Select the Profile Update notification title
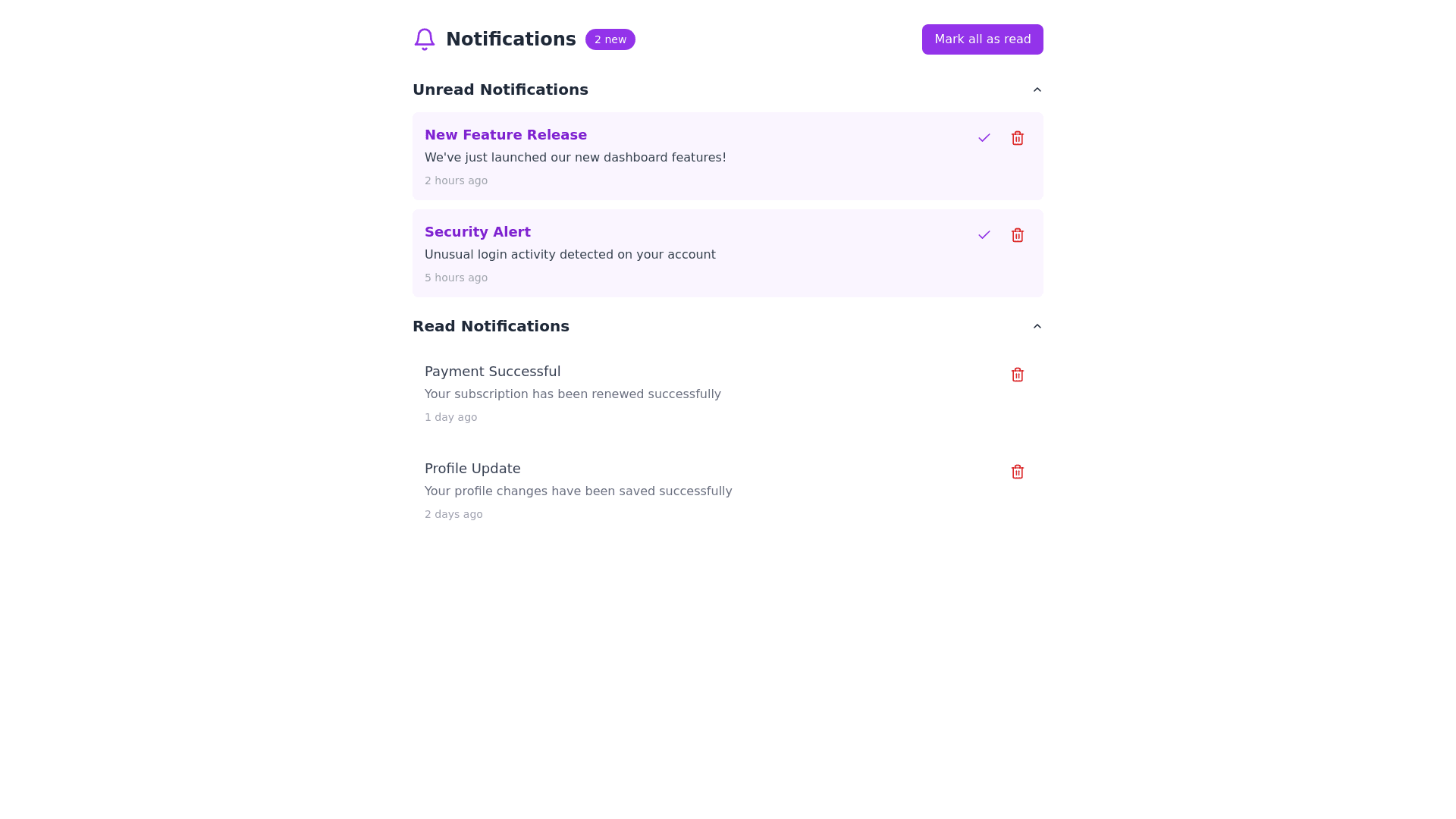This screenshot has height=819, width=1456. click(x=472, y=469)
